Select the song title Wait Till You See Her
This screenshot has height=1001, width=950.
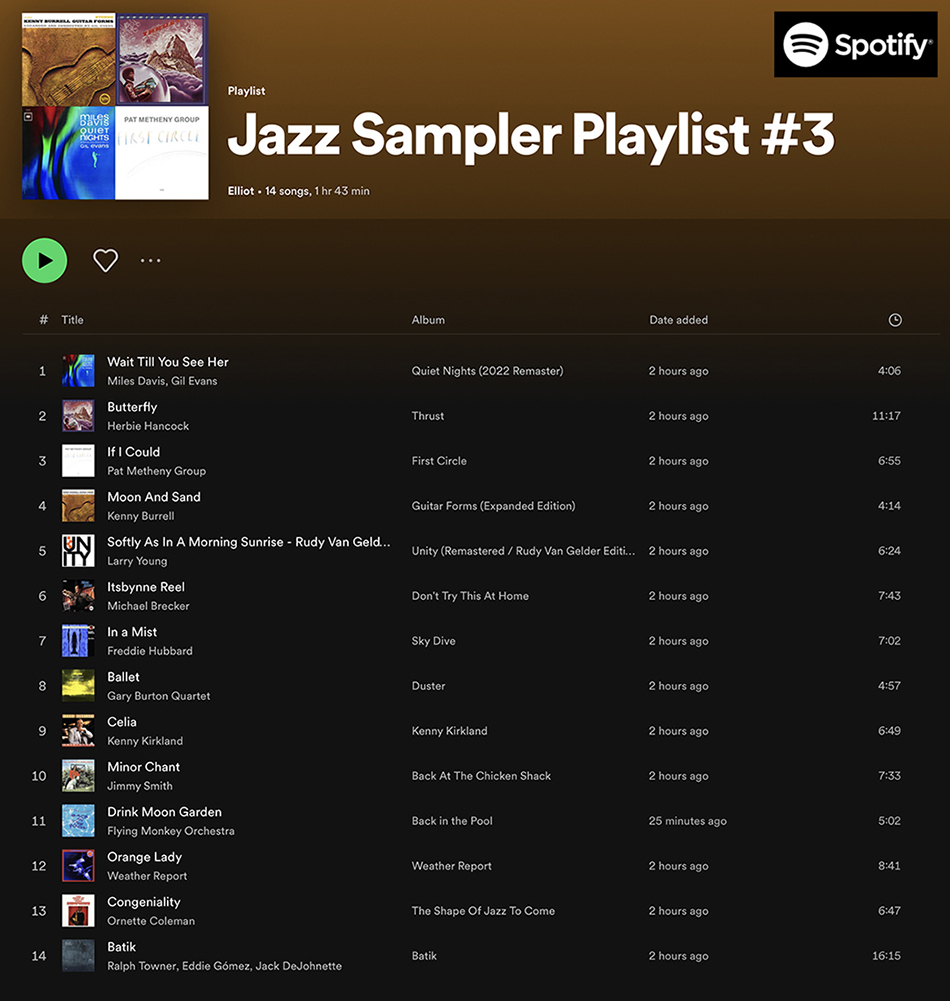(168, 362)
